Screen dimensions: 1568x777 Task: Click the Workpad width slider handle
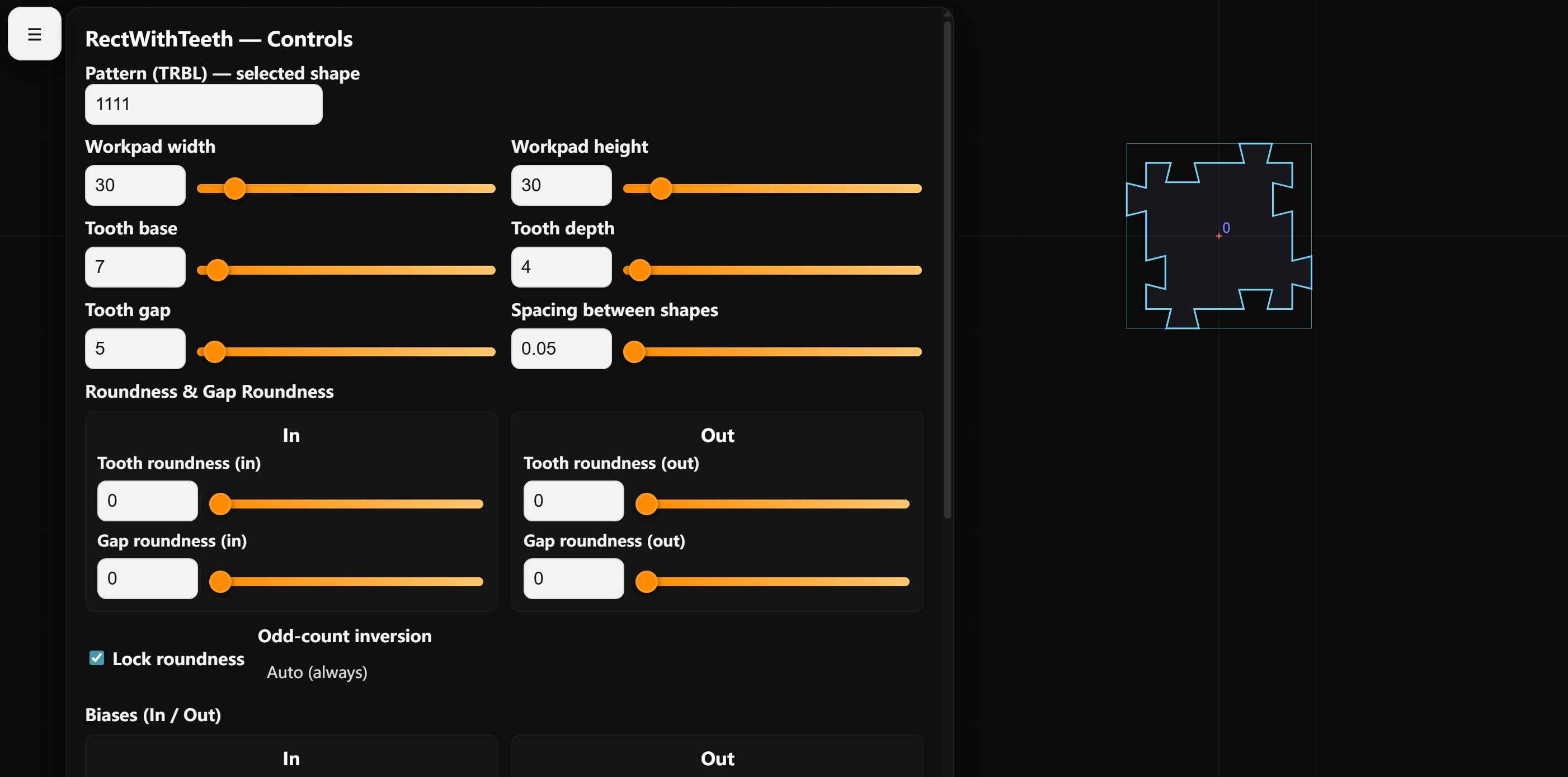(234, 189)
